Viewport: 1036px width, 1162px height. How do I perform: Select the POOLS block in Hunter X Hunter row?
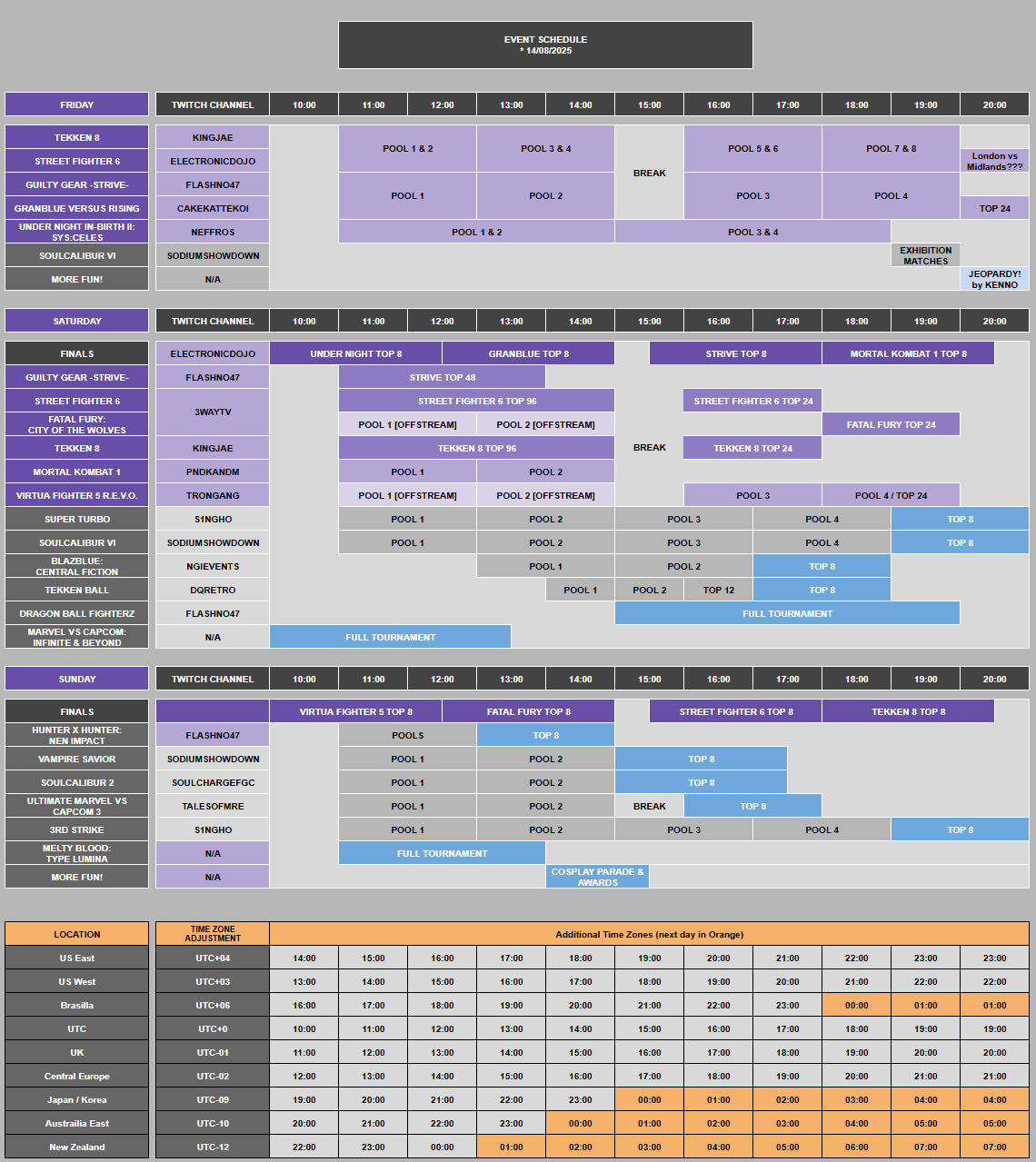click(x=407, y=735)
